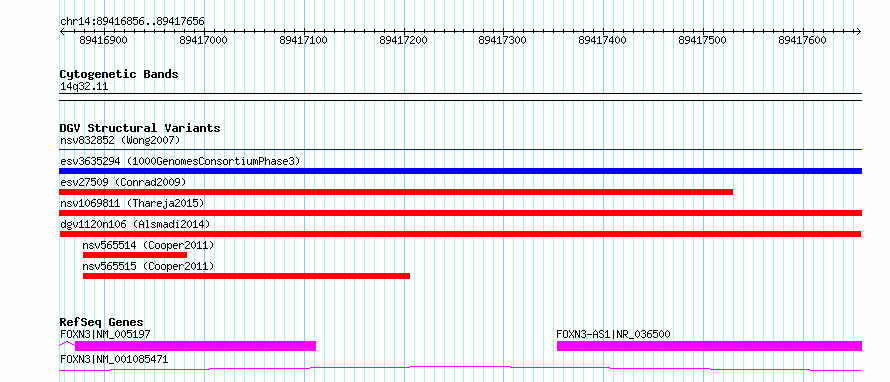
Task: Select the 89417500 ruler coordinate
Action: click(703, 40)
